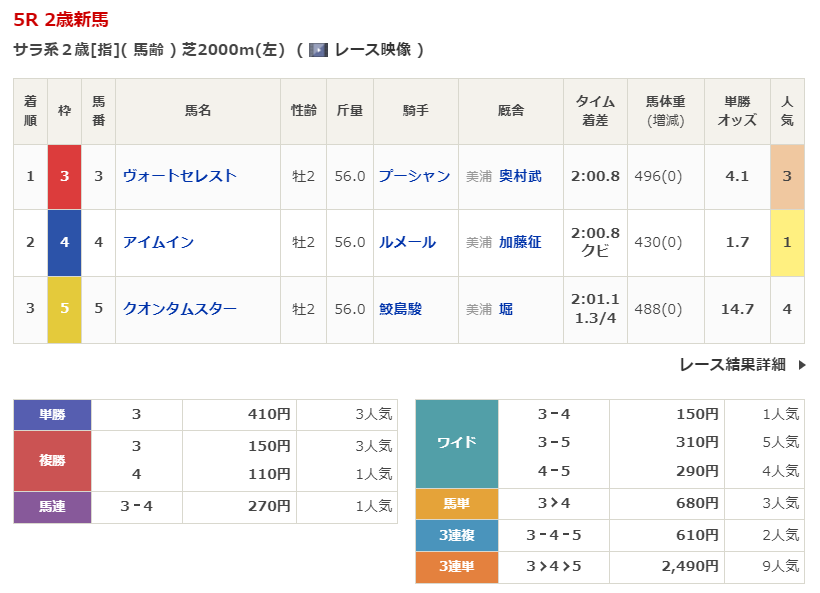
Task: Open the レース結果詳細 link
Action: click(732, 365)
